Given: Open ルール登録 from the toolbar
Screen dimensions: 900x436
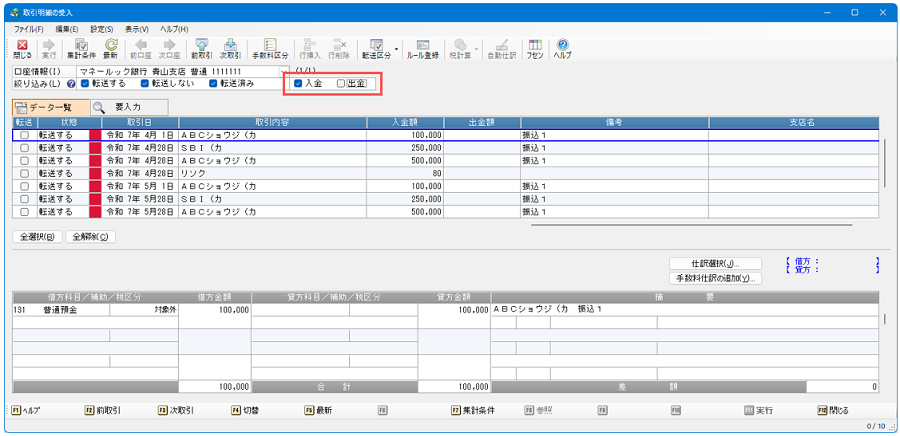Looking at the screenshot, I should pos(423,49).
